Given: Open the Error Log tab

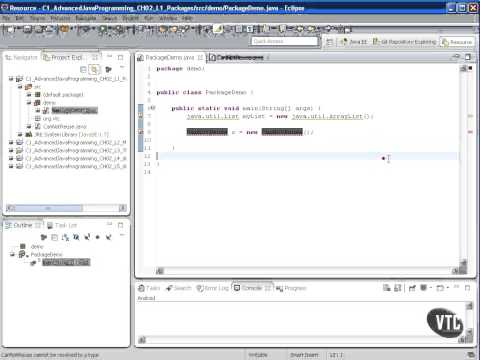Looking at the screenshot, I should click(212, 288).
